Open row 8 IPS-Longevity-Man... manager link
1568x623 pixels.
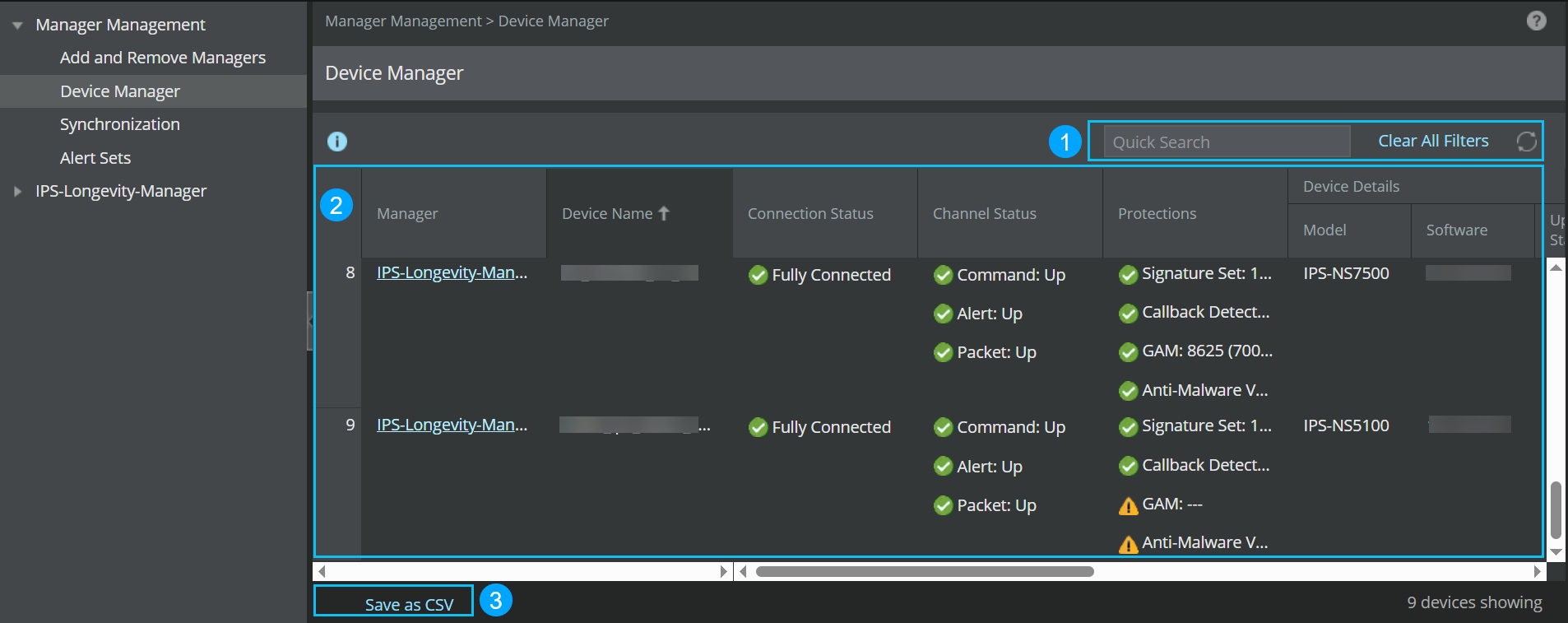(x=452, y=272)
